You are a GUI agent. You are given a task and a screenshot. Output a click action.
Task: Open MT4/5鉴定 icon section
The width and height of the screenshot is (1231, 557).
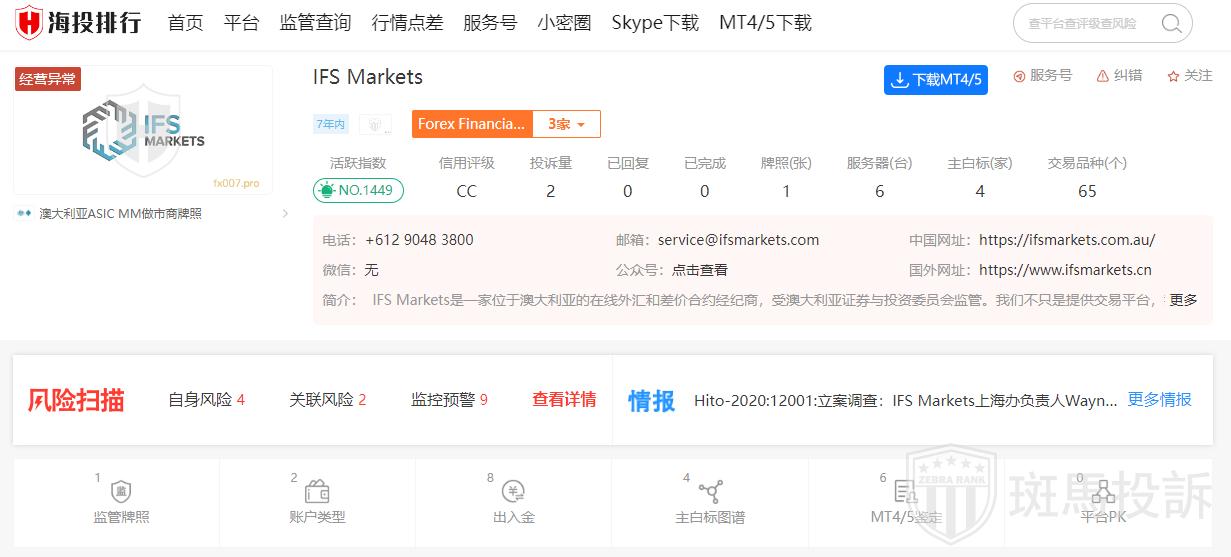[906, 492]
